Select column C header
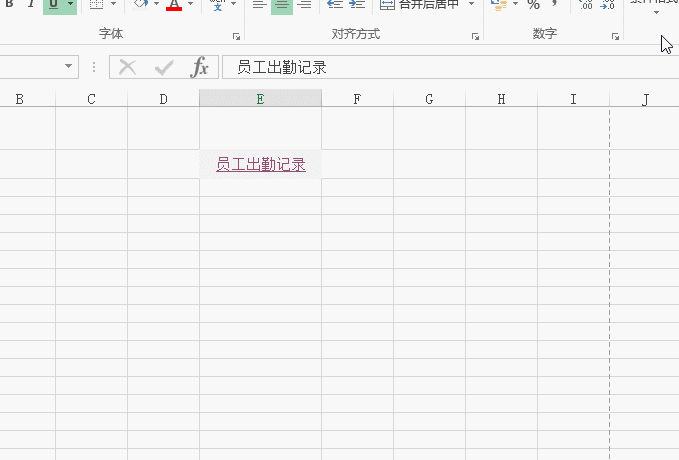The height and width of the screenshot is (460, 679). click(x=91, y=99)
